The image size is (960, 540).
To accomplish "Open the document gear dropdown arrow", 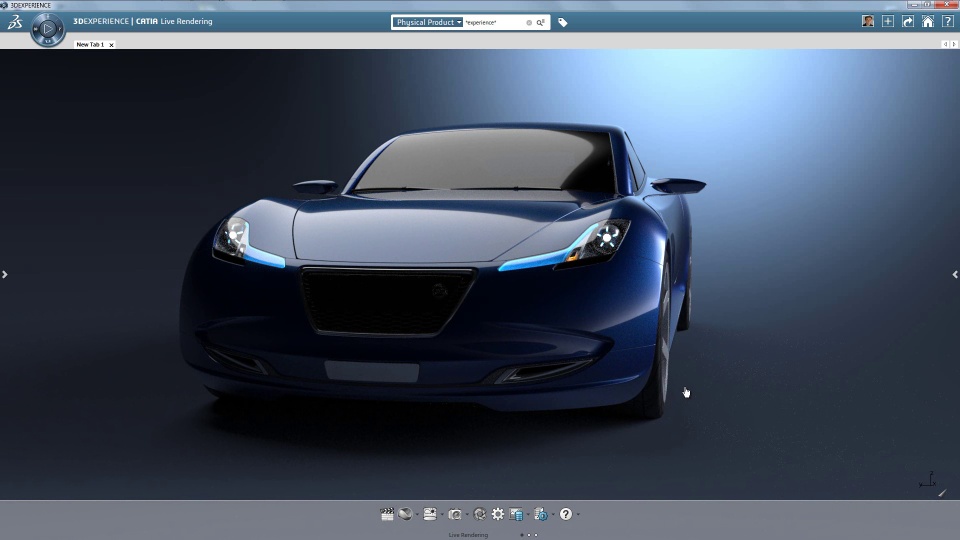I will (553, 514).
